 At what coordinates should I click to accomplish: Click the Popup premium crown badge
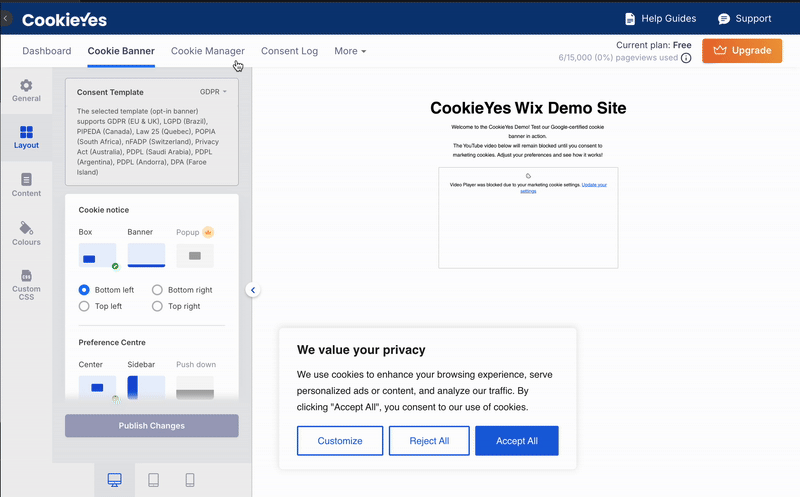(208, 232)
